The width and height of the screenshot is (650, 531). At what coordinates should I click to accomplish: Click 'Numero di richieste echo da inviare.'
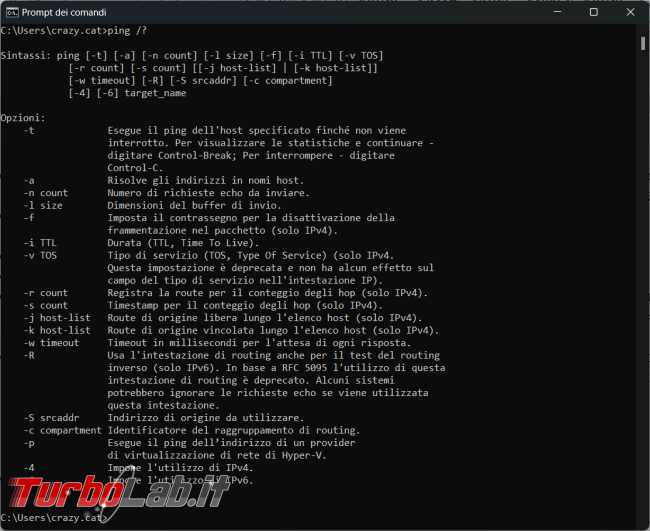coord(209,193)
